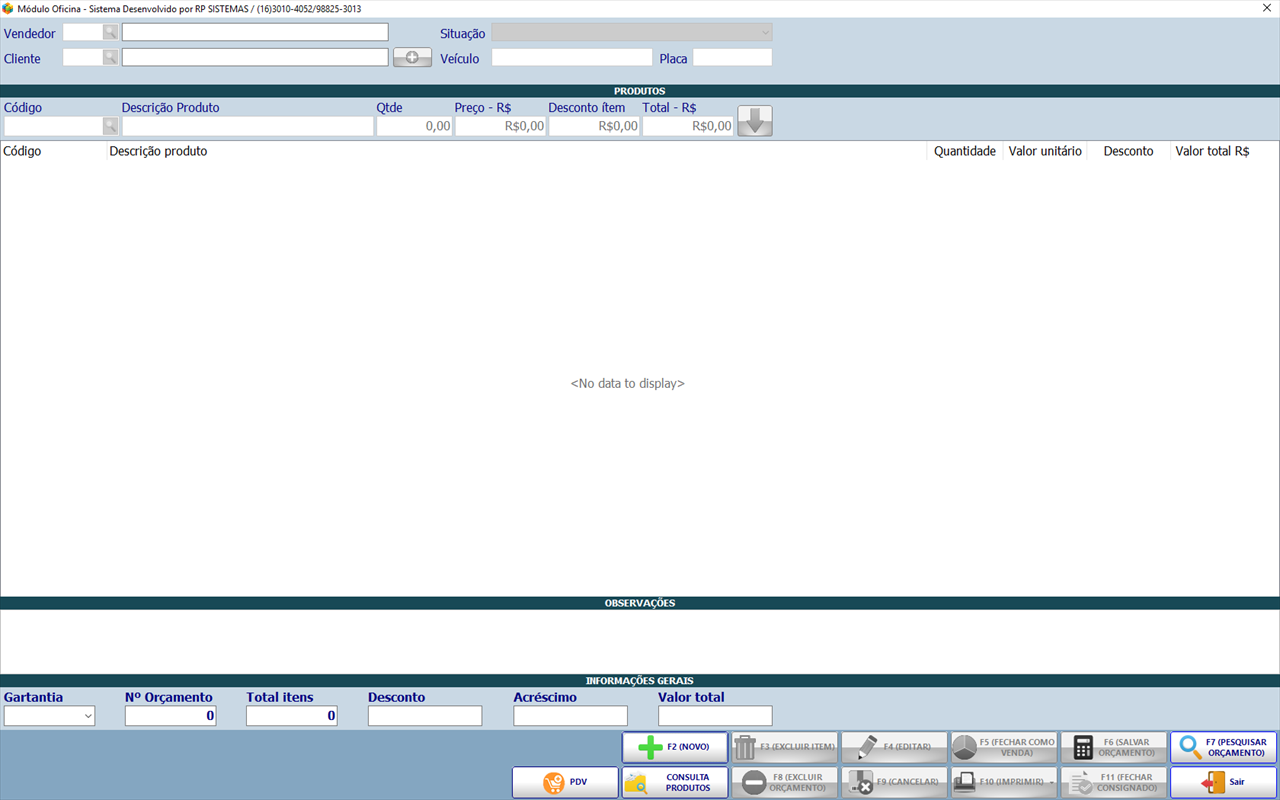Image resolution: width=1280 pixels, height=800 pixels.
Task: Open Consulta Produtos folder search
Action: [675, 782]
